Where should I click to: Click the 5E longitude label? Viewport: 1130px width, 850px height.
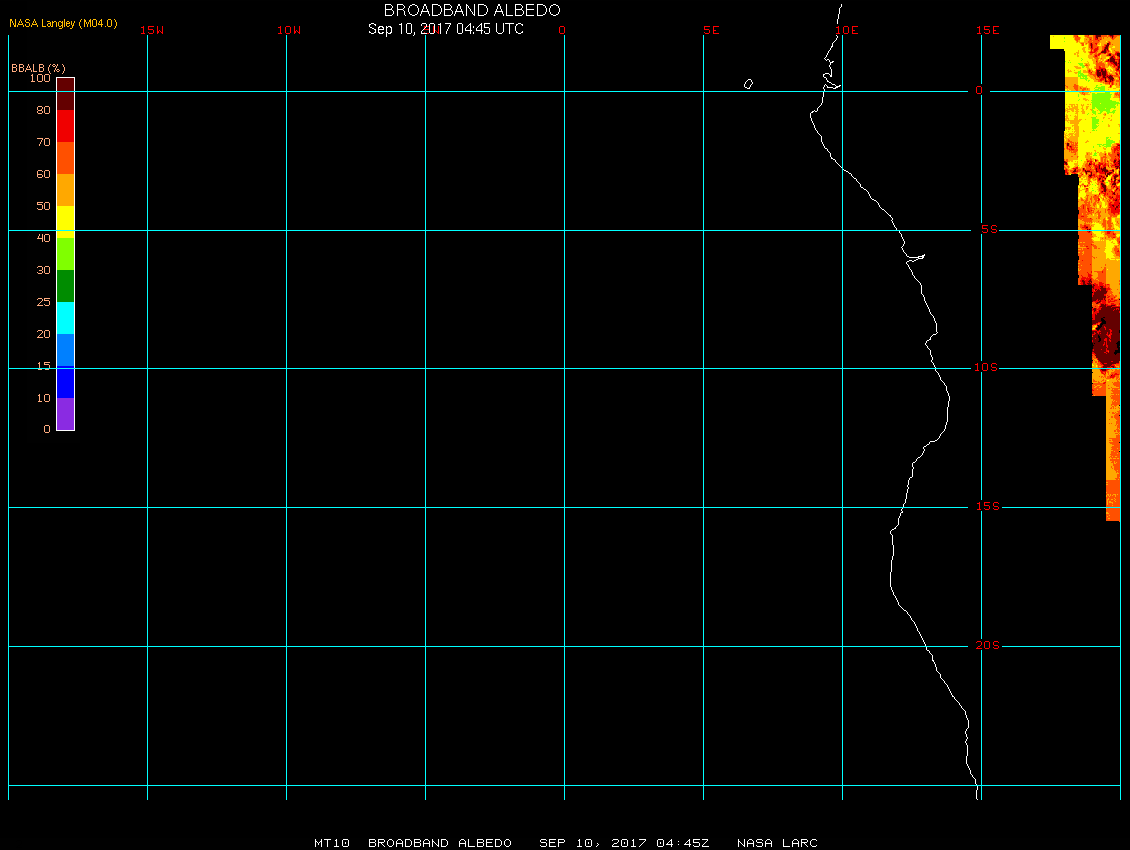[711, 30]
